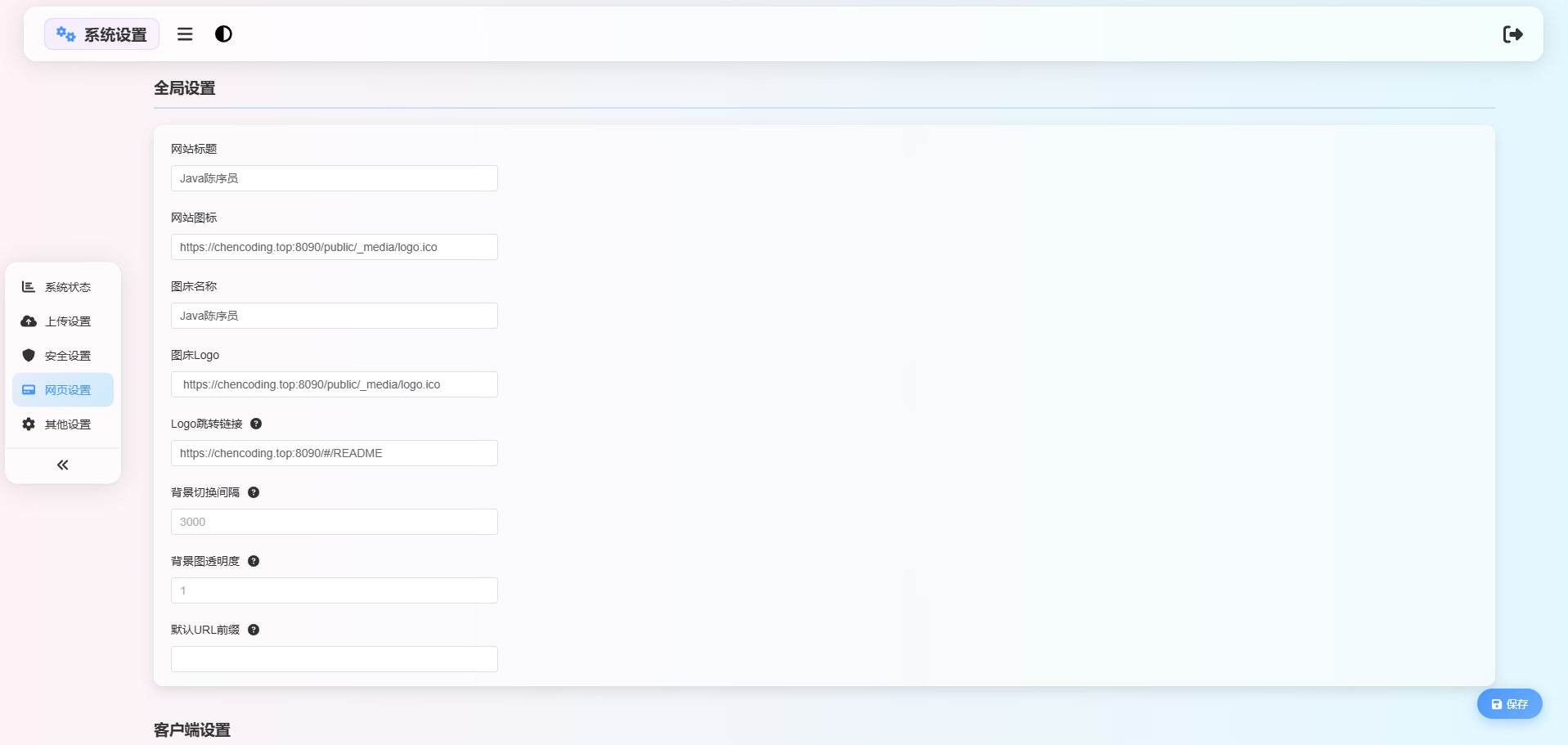Show help tooltip for 背景图透明度
Image resolution: width=1568 pixels, height=745 pixels.
(254, 561)
